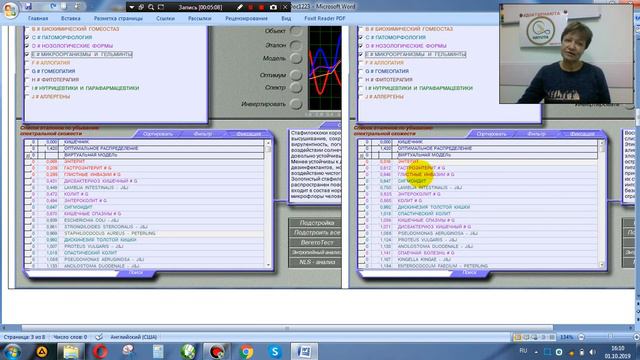Click the proofing check icon in status bar
Image resolution: width=640 pixels, height=360 pixels.
99,337
